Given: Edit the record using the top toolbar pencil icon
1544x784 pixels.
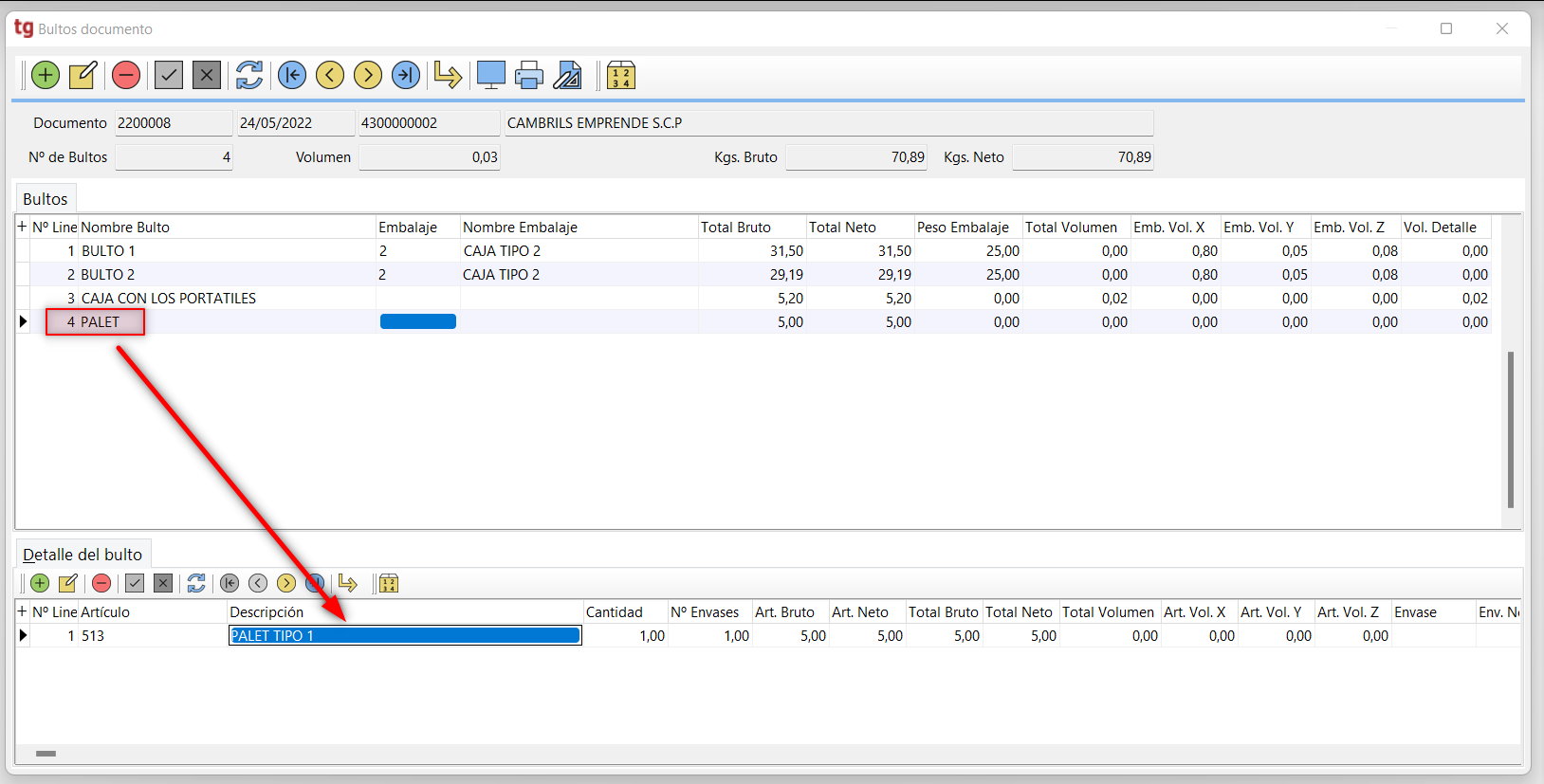Looking at the screenshot, I should pos(83,75).
